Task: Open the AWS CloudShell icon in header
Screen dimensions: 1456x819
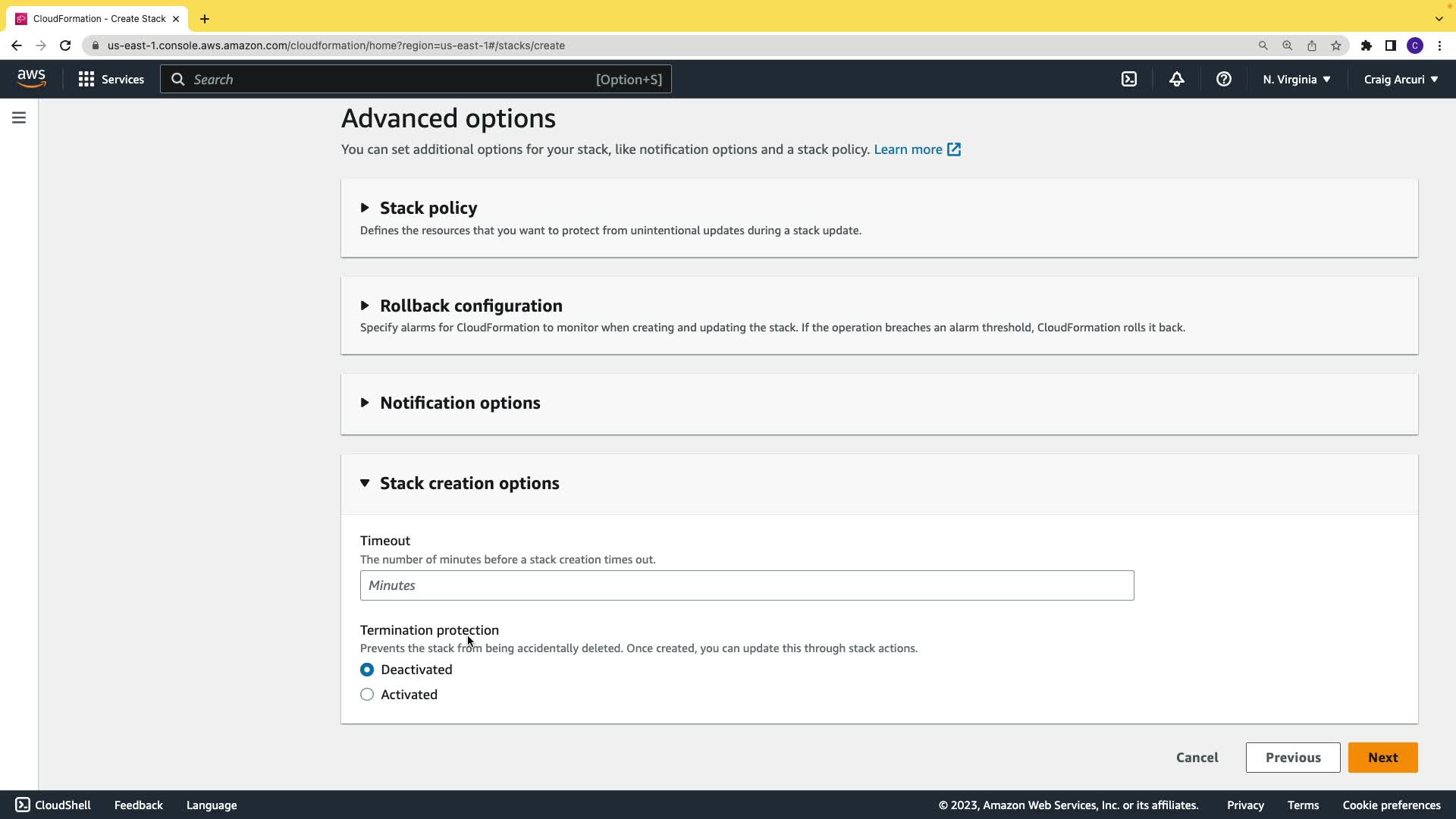Action: (1129, 79)
